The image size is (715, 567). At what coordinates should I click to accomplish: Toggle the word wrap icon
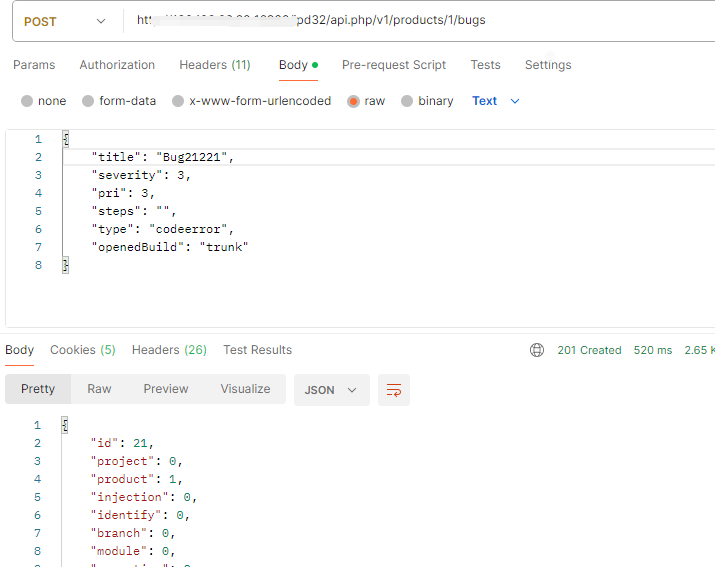click(394, 390)
